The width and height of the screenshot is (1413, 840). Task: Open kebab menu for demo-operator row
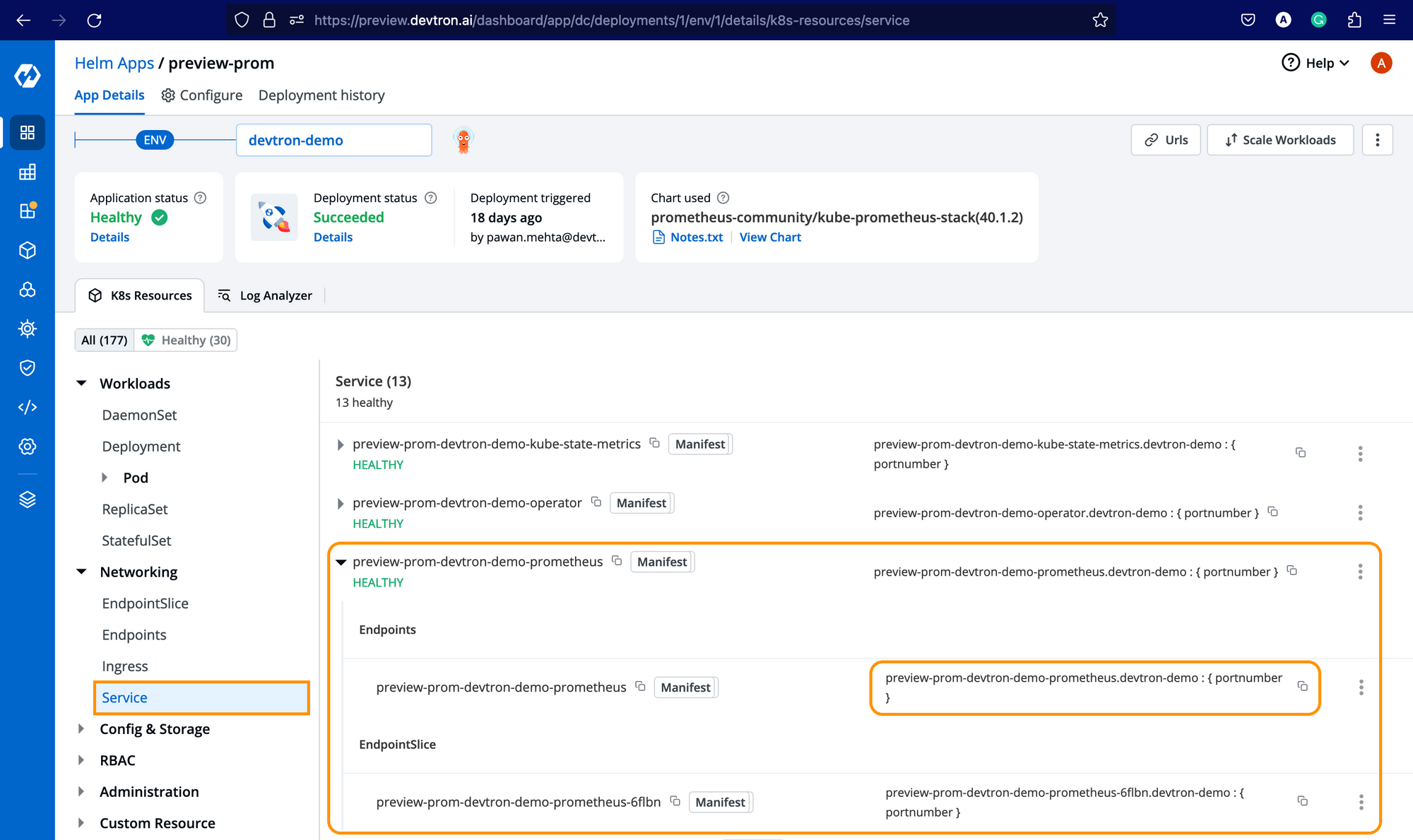(1360, 512)
